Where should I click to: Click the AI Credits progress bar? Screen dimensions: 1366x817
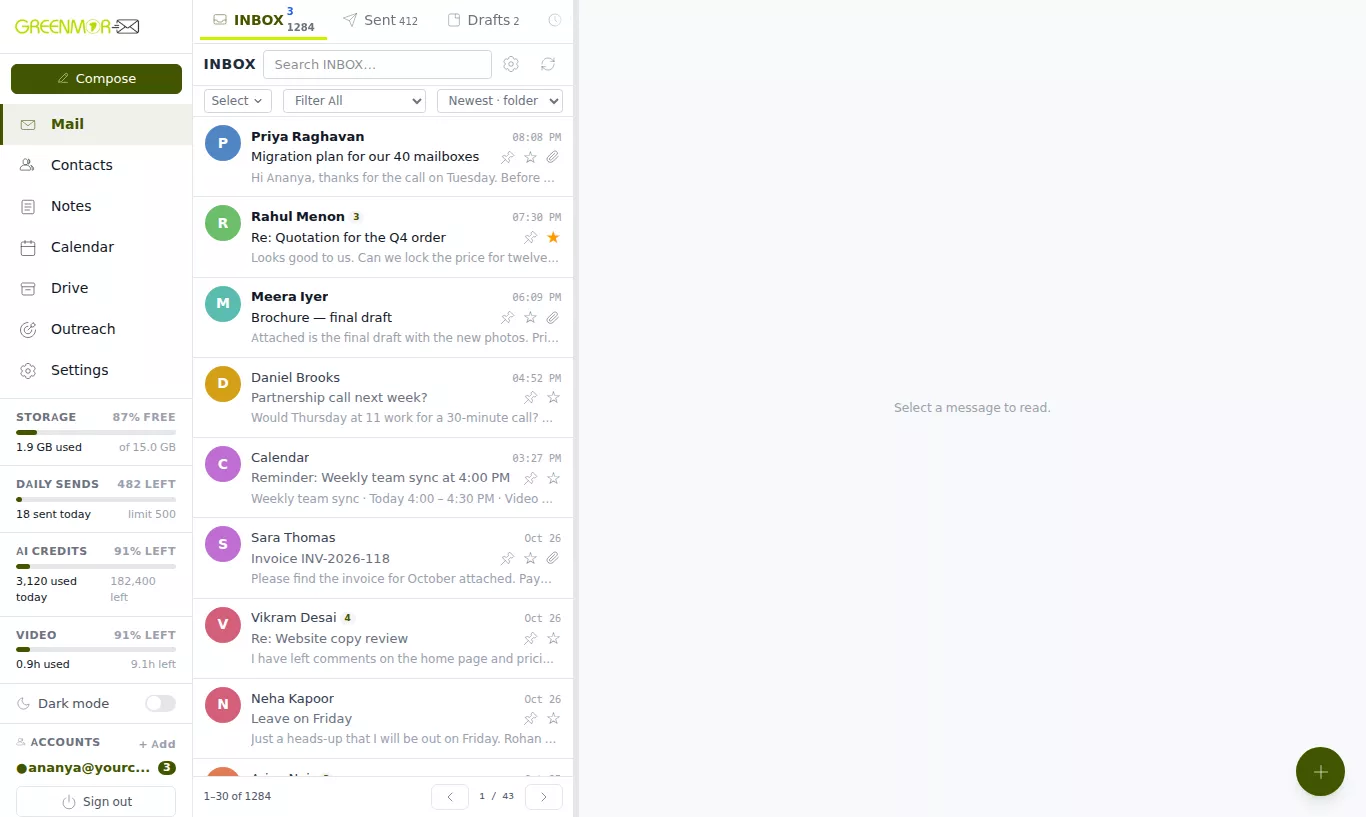[96, 566]
